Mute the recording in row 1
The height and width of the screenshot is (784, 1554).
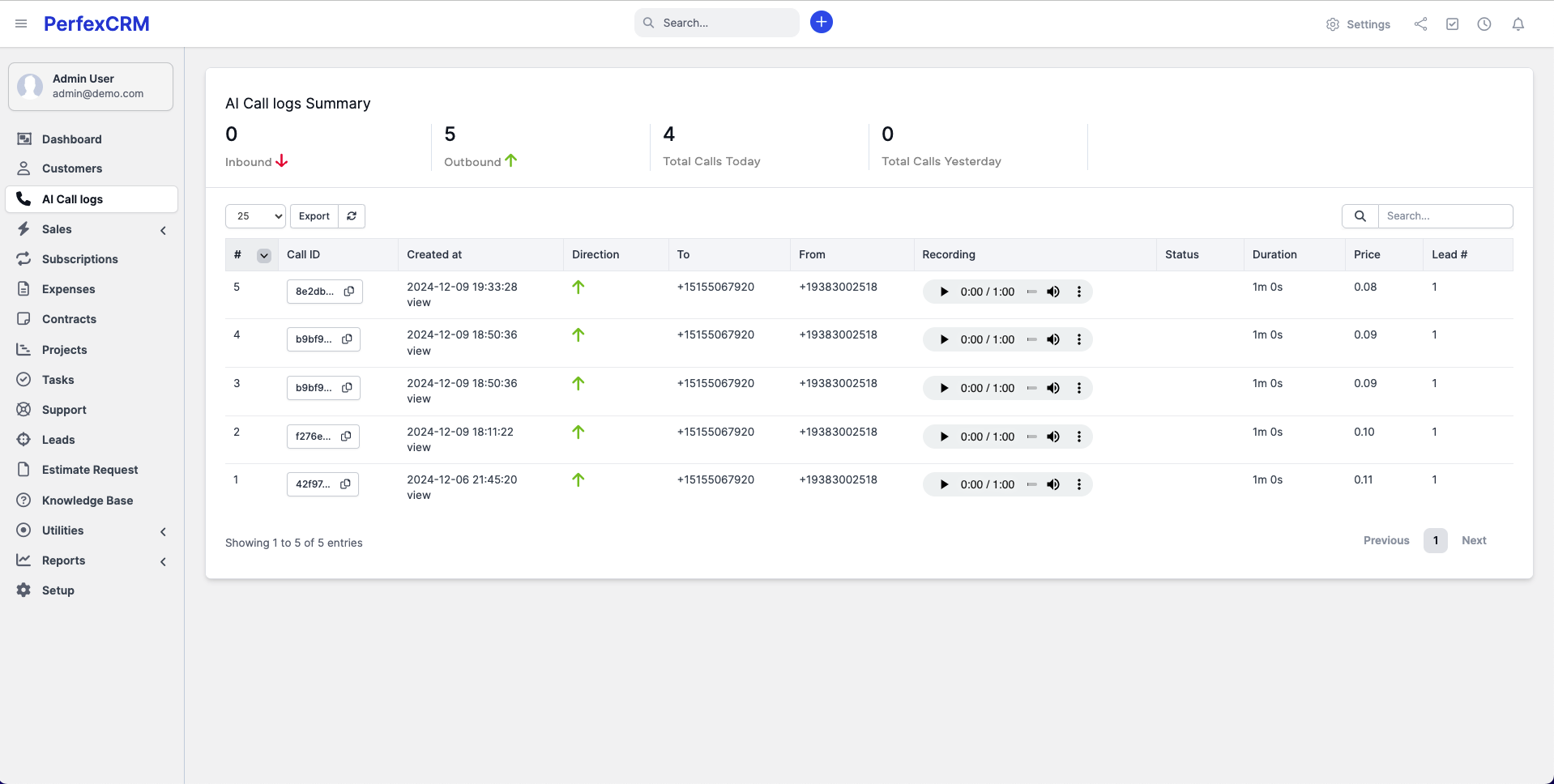point(1053,484)
